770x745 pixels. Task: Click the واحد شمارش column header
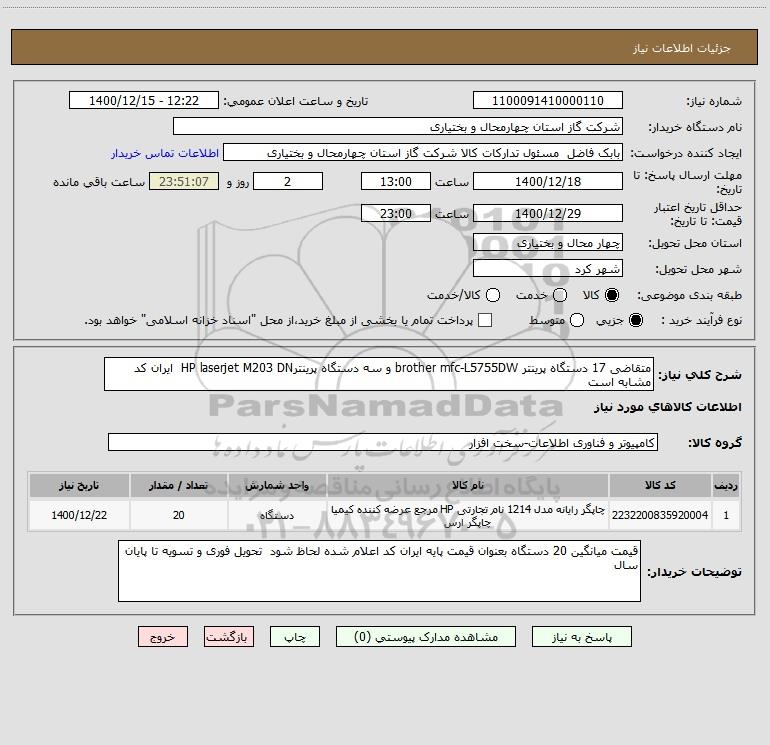click(x=277, y=485)
